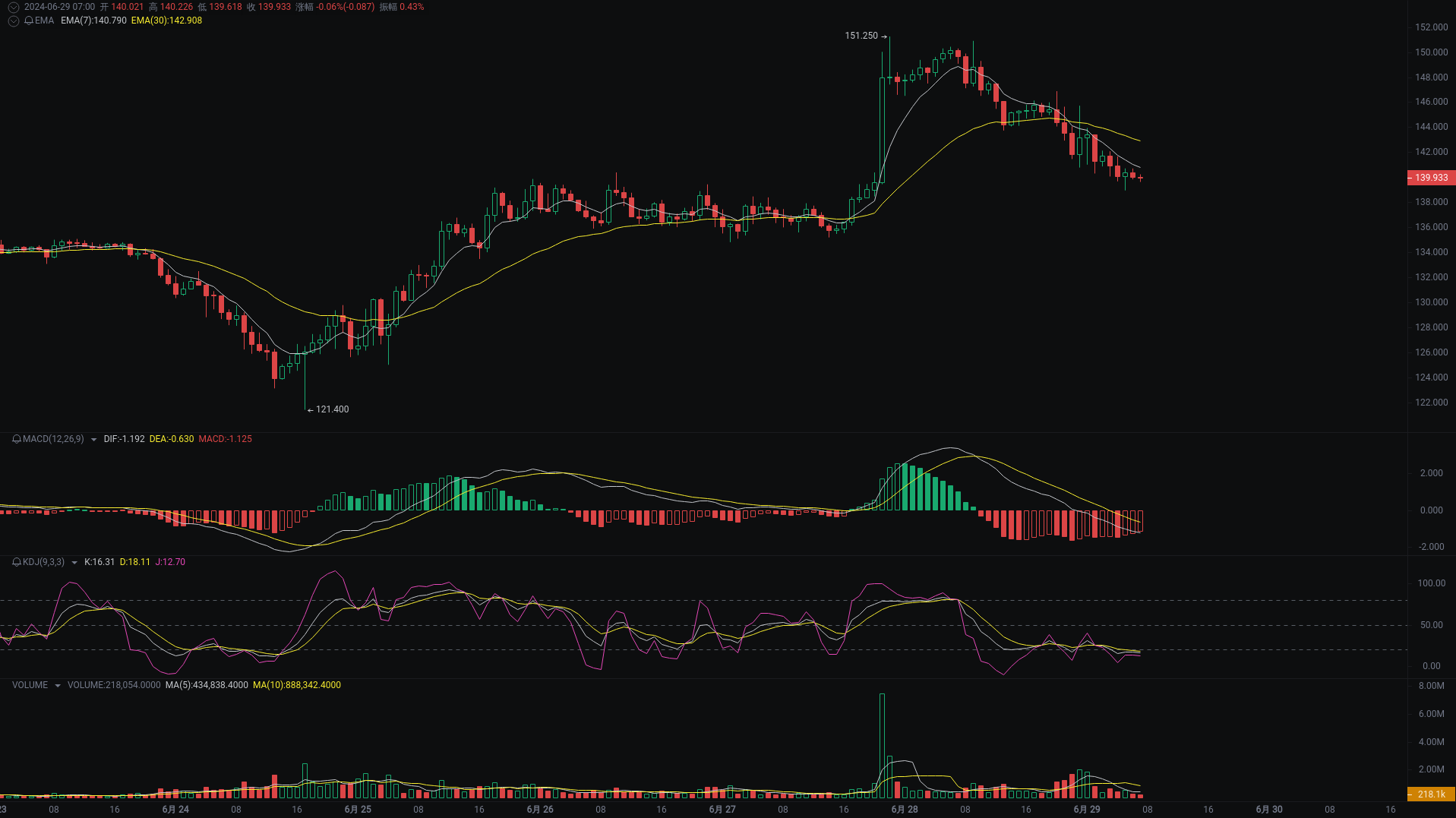Click the KDJ(9,3,3) indicator label
1456x818 pixels.
[x=43, y=562]
